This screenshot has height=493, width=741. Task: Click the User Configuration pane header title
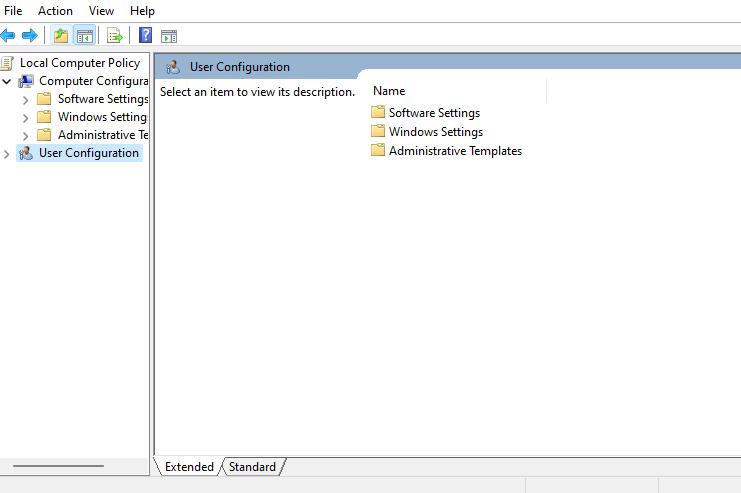240,67
